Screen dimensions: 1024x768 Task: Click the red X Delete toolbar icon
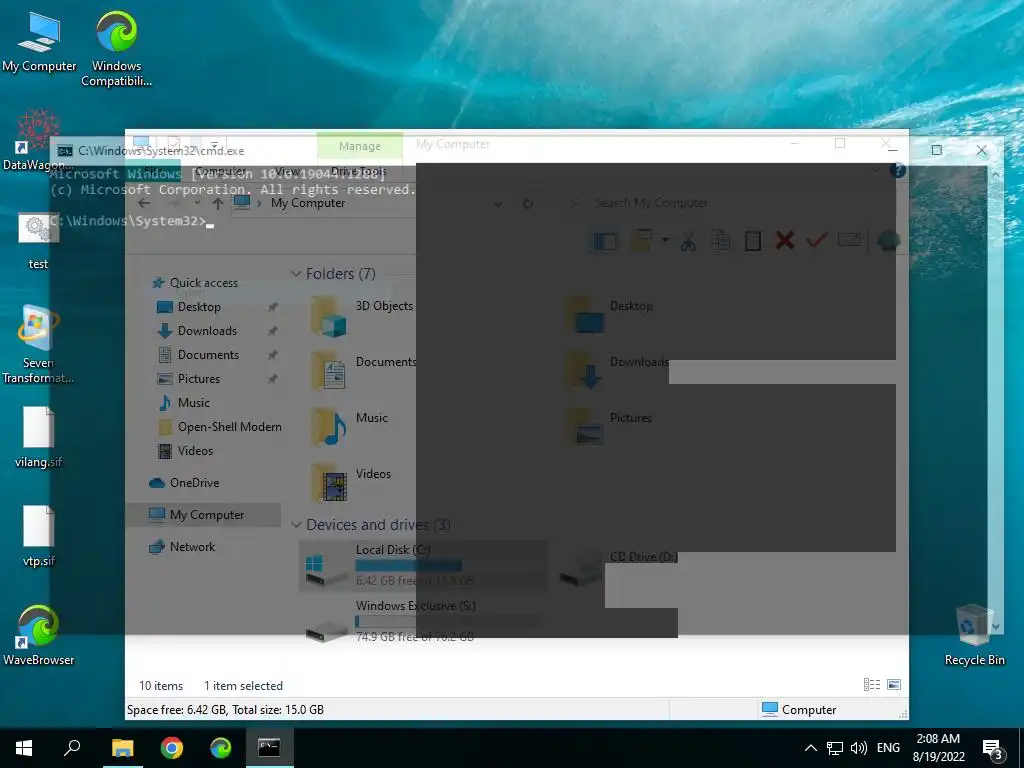coord(785,240)
